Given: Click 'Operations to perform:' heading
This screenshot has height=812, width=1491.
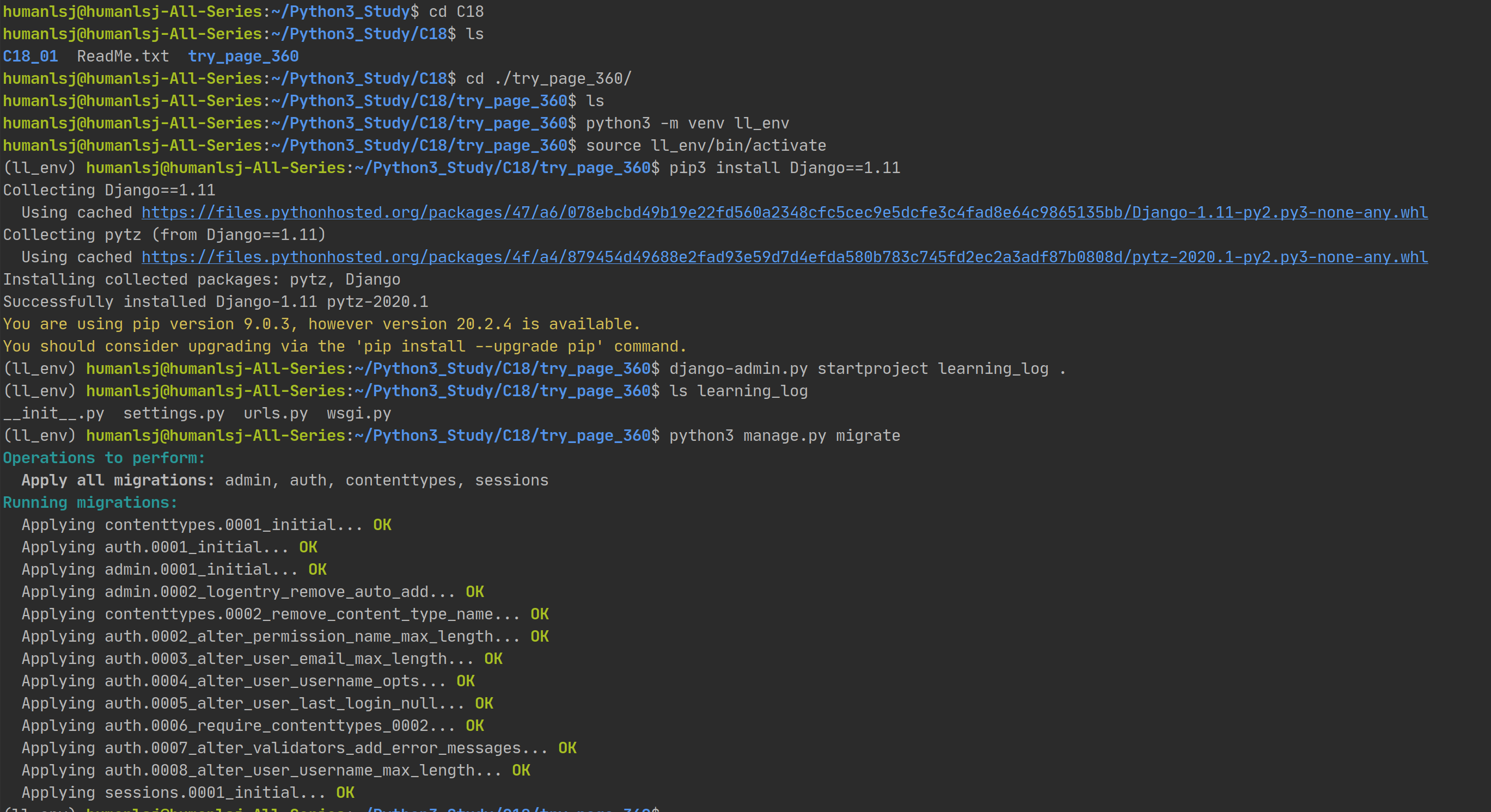Looking at the screenshot, I should pyautogui.click(x=104, y=458).
